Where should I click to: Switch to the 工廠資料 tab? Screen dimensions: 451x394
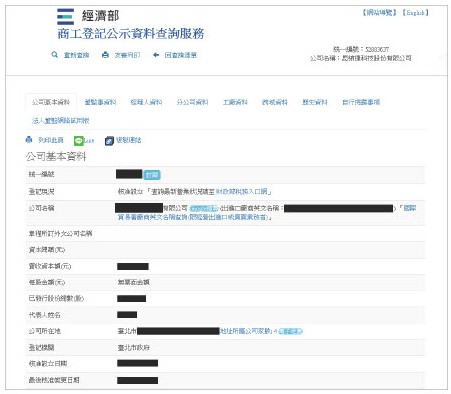(x=235, y=102)
